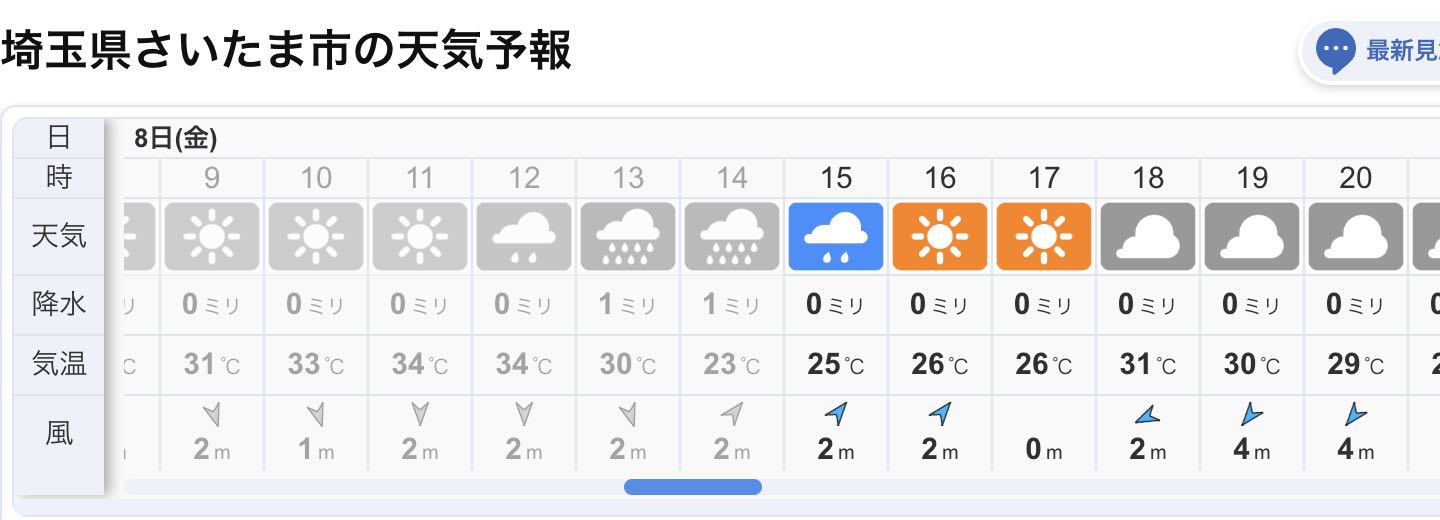1440x520 pixels.
Task: Click the sunny weather icon at 9 o'clock
Action: point(212,237)
